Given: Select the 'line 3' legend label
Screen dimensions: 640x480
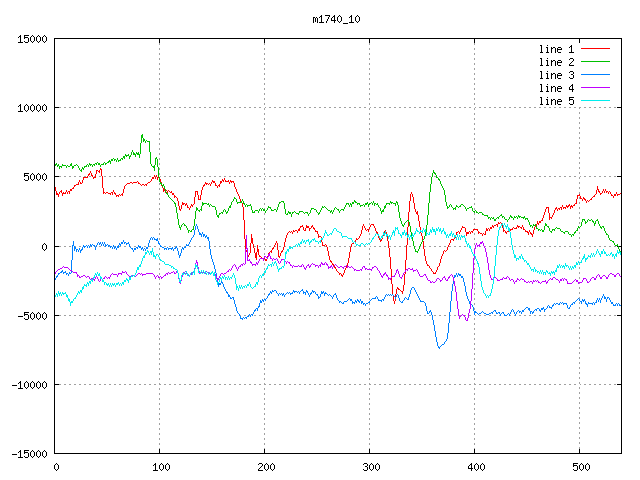Looking at the screenshot, I should 557,75.
